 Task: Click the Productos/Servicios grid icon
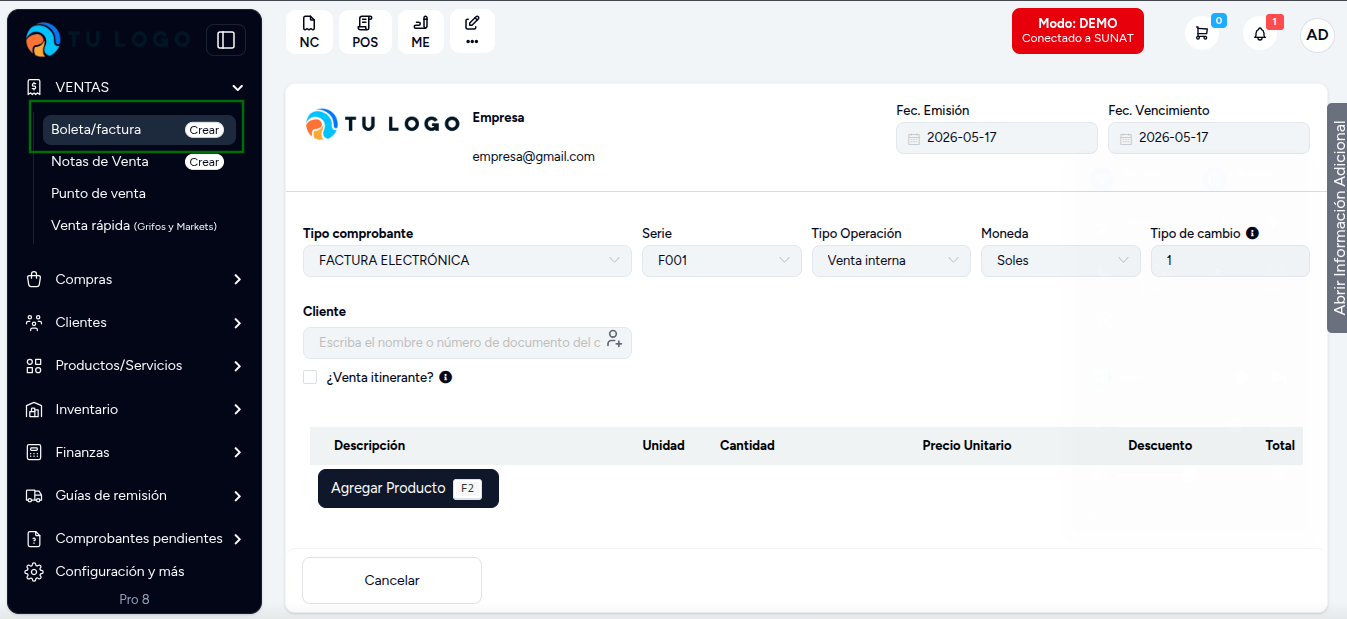click(34, 365)
